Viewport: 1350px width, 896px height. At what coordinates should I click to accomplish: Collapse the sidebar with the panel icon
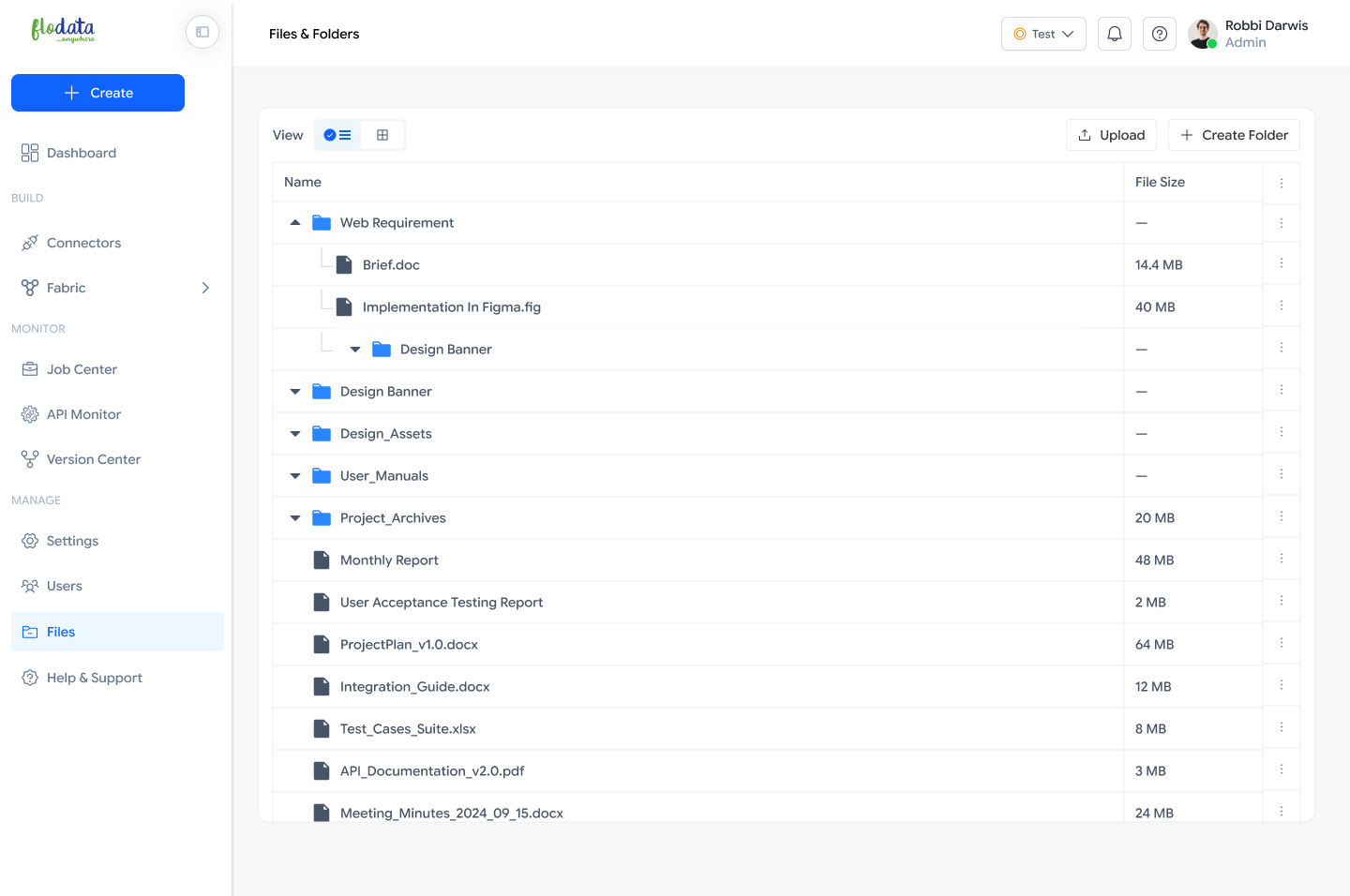tap(202, 32)
